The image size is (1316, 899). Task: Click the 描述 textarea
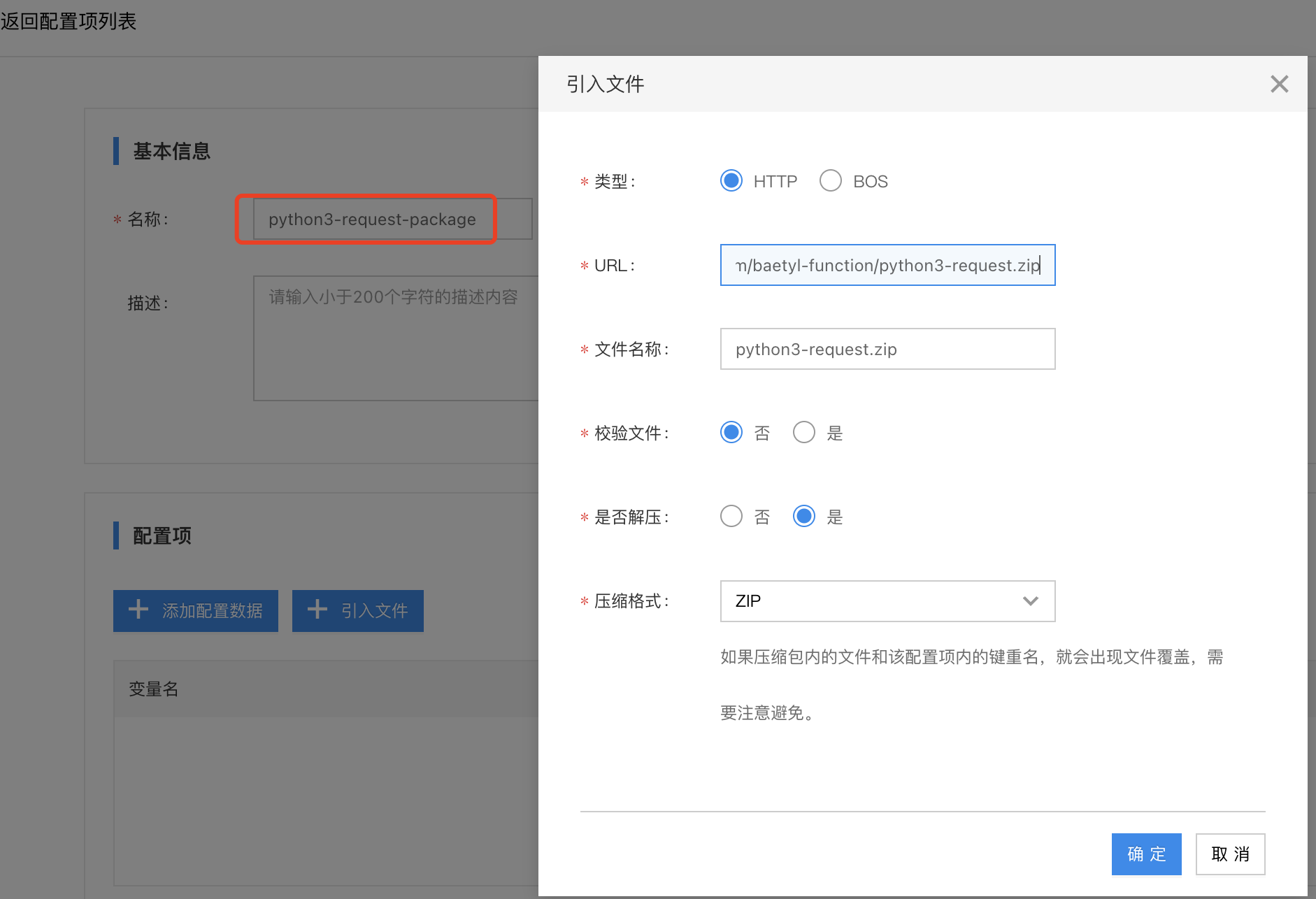(396, 338)
